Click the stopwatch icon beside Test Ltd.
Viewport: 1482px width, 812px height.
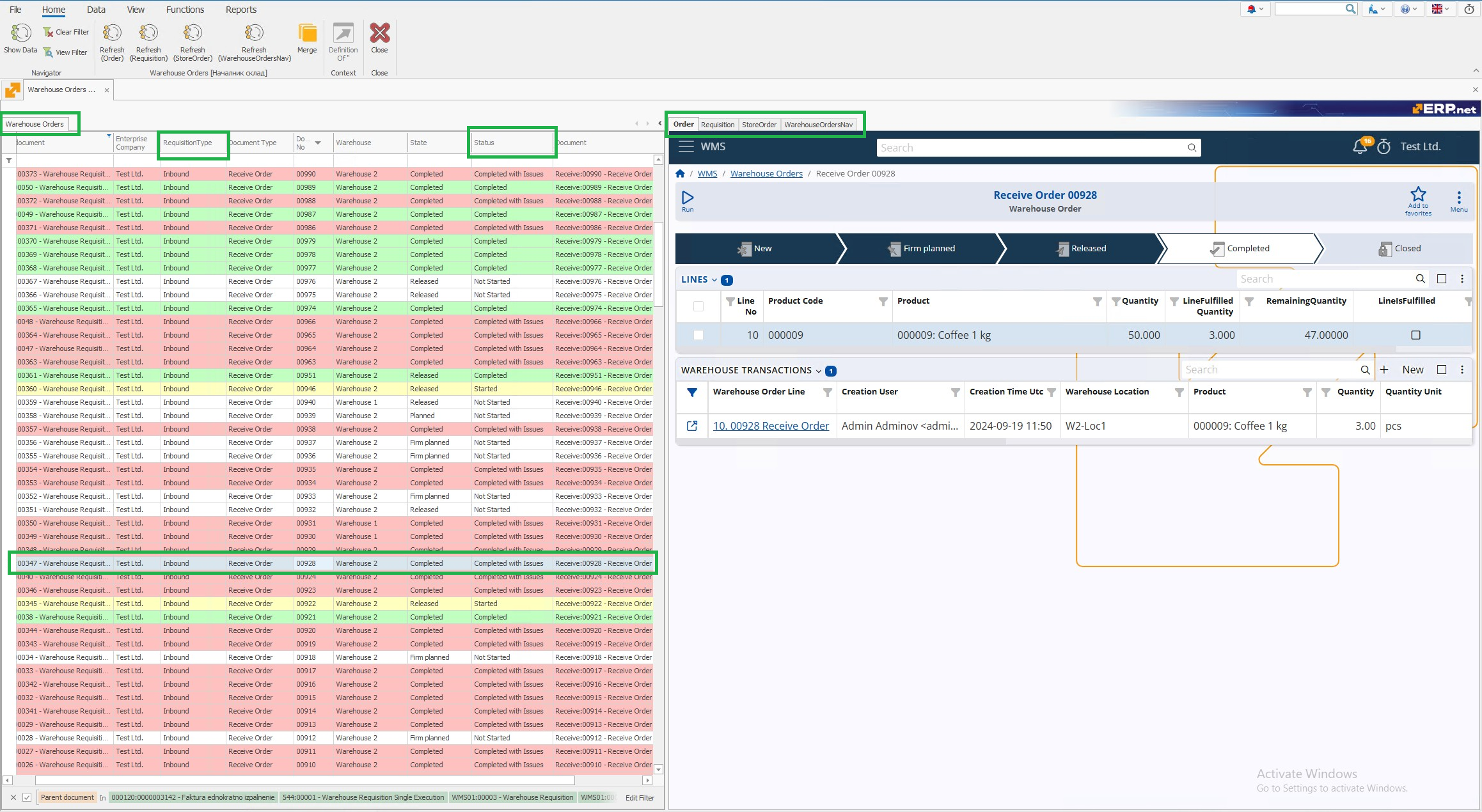click(1384, 146)
